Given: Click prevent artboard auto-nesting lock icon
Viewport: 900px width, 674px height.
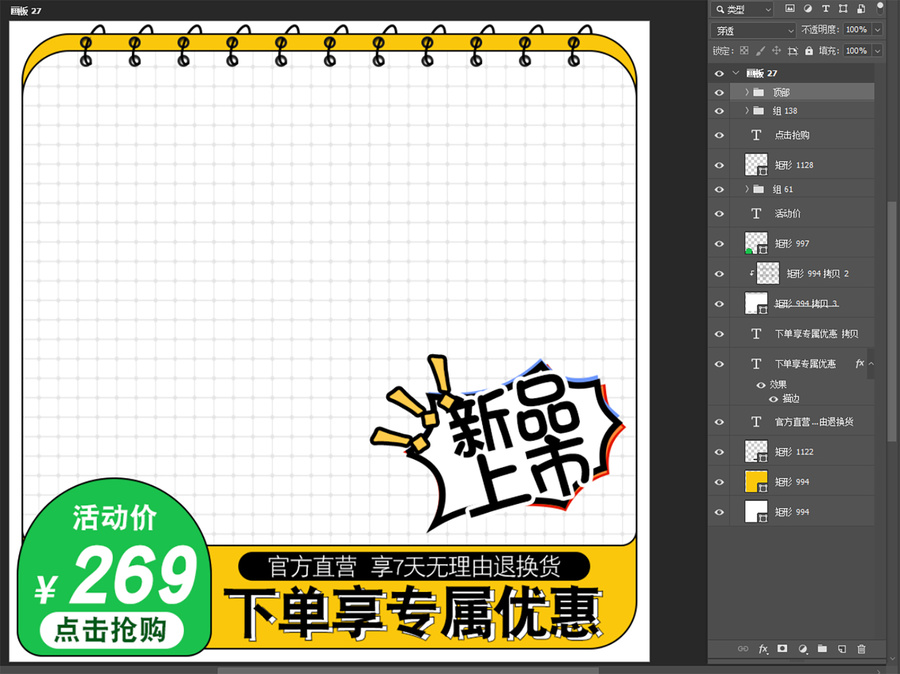Looking at the screenshot, I should pyautogui.click(x=793, y=51).
